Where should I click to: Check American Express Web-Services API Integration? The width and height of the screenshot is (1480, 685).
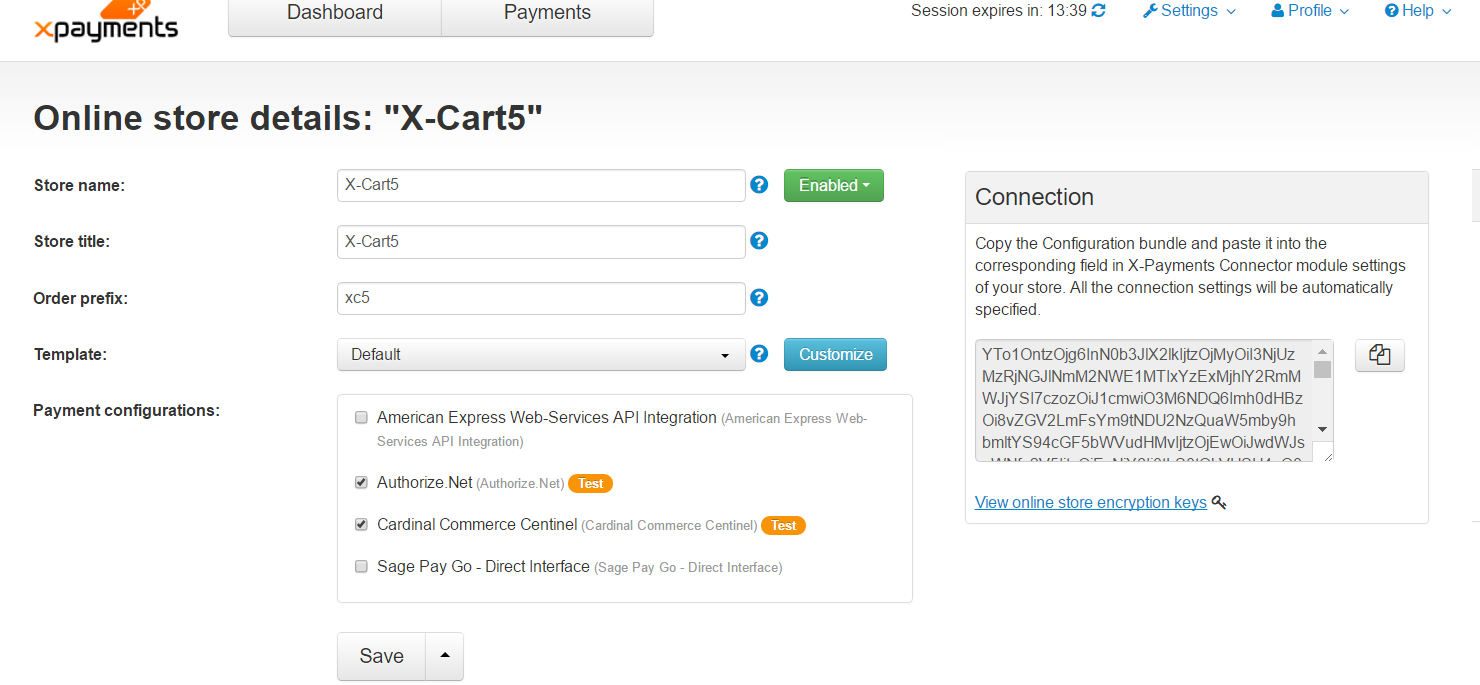[x=362, y=418]
